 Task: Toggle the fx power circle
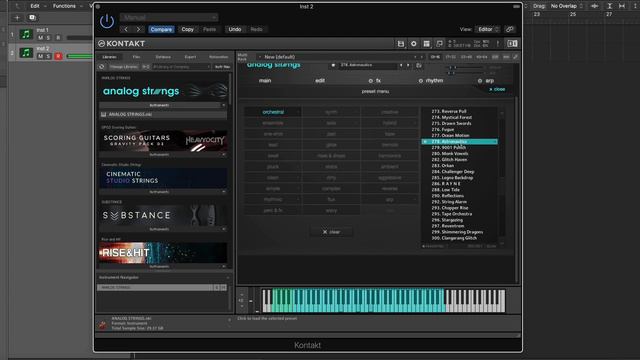pyautogui.click(x=371, y=81)
